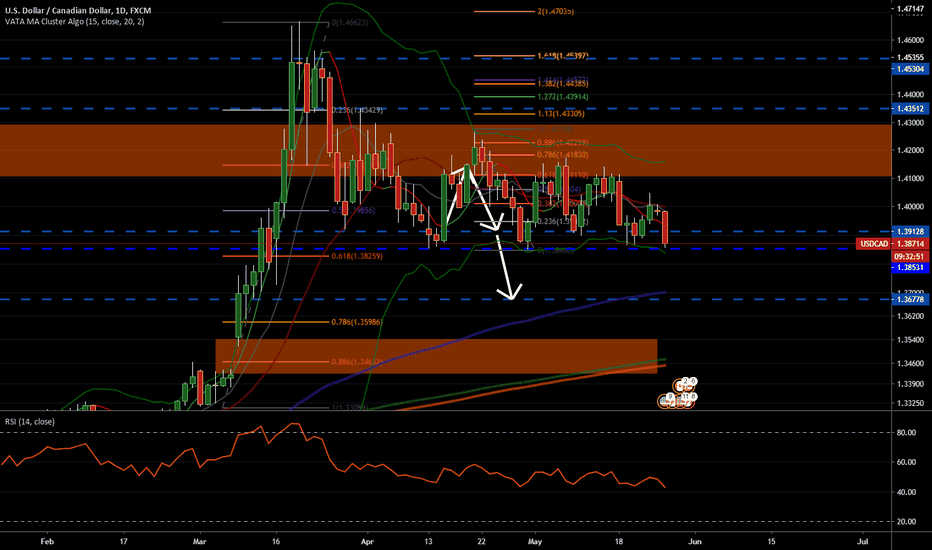Image resolution: width=932 pixels, height=550 pixels.
Task: Open the VATA MA Cluster Algo indicator legend
Action: pyautogui.click(x=74, y=21)
